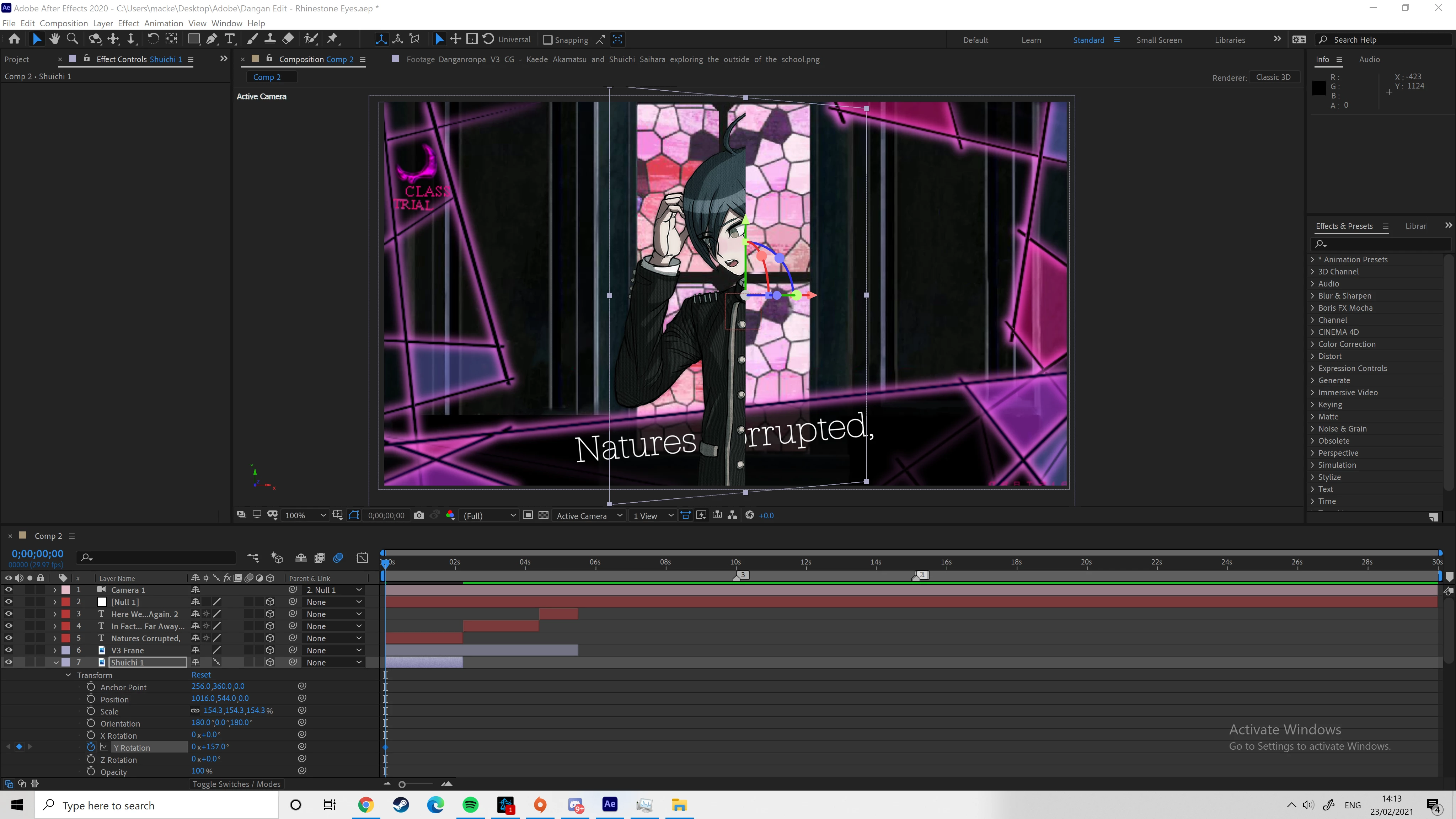Expand the Blur & Sharpen effects category
Viewport: 1456px width, 819px height.
tap(1312, 296)
